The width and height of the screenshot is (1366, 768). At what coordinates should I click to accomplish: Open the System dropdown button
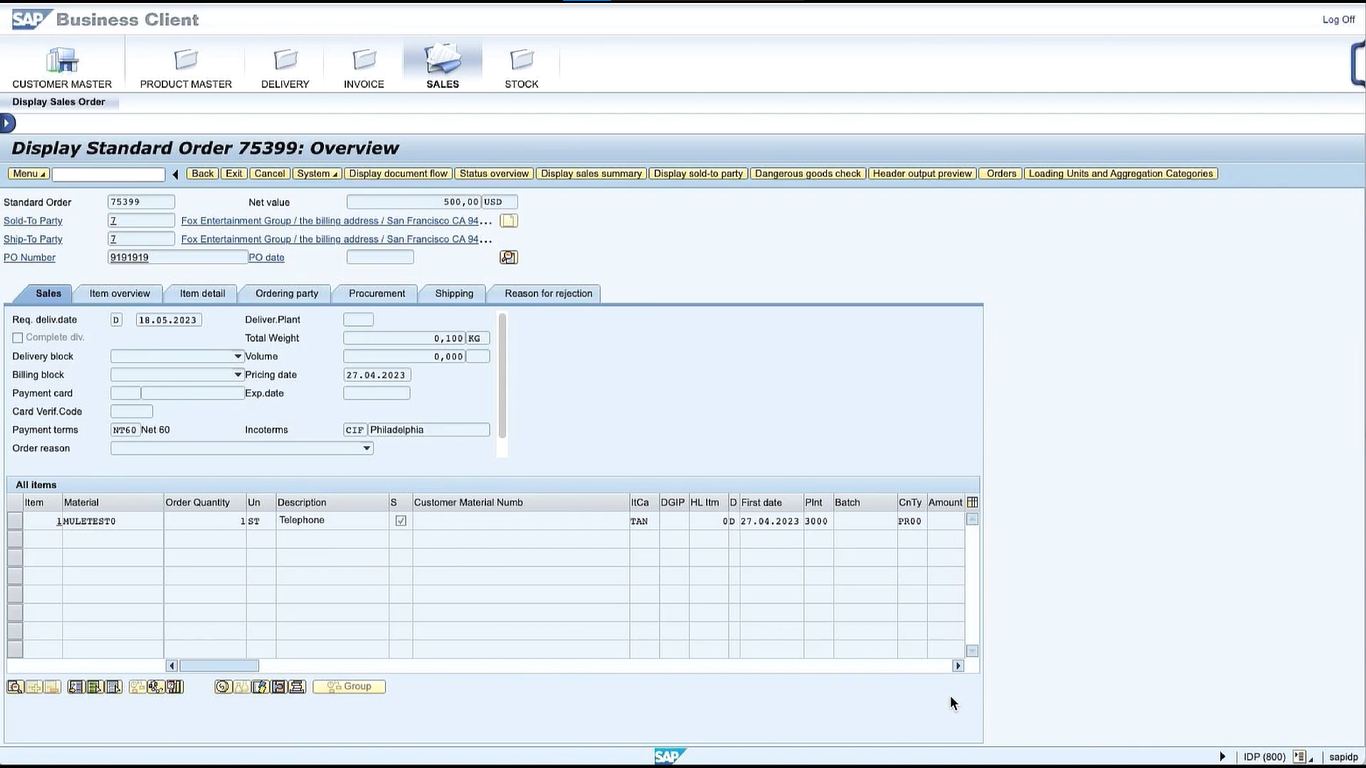(318, 174)
